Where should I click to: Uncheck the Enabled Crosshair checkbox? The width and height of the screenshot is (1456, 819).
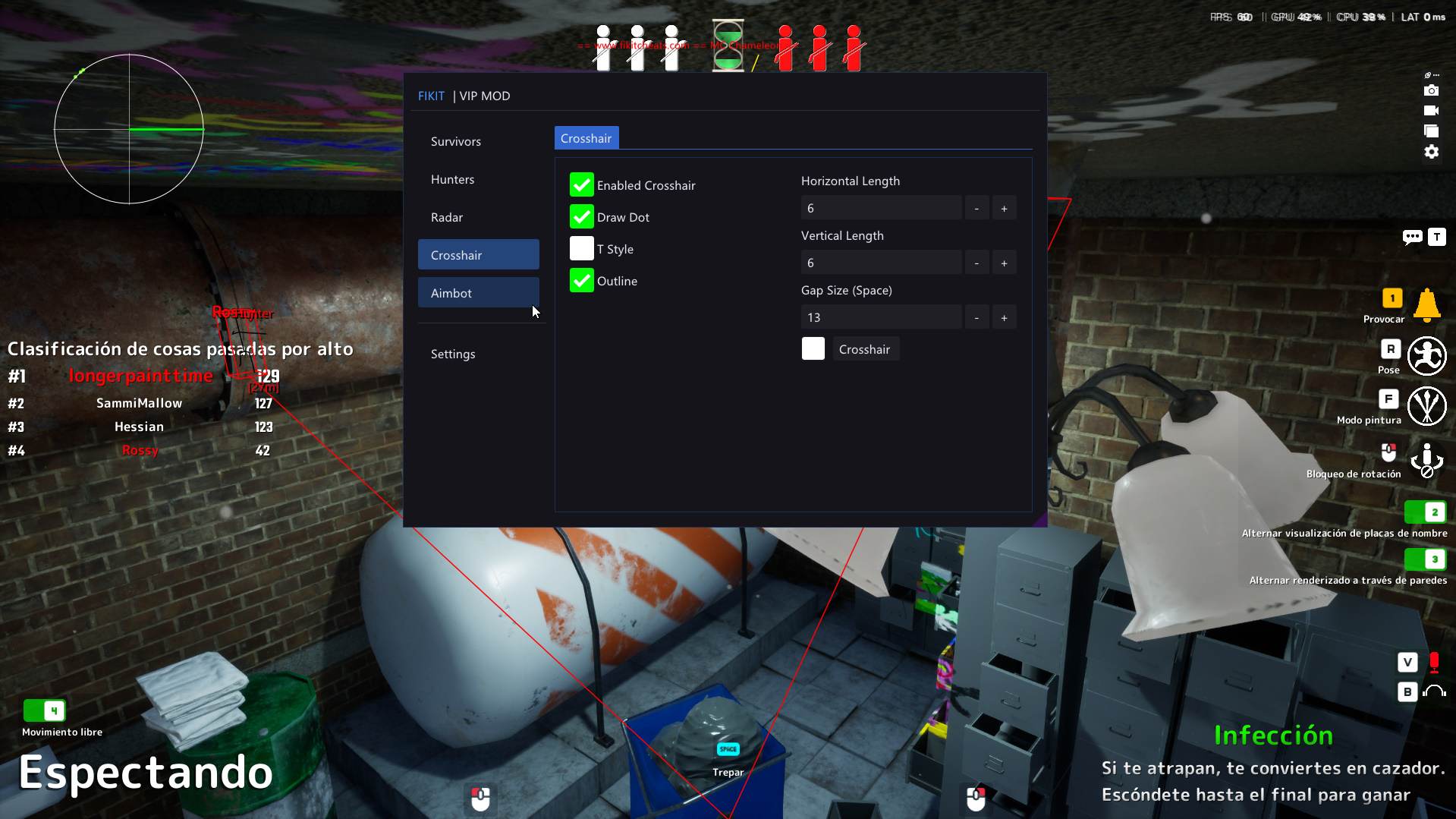point(582,184)
